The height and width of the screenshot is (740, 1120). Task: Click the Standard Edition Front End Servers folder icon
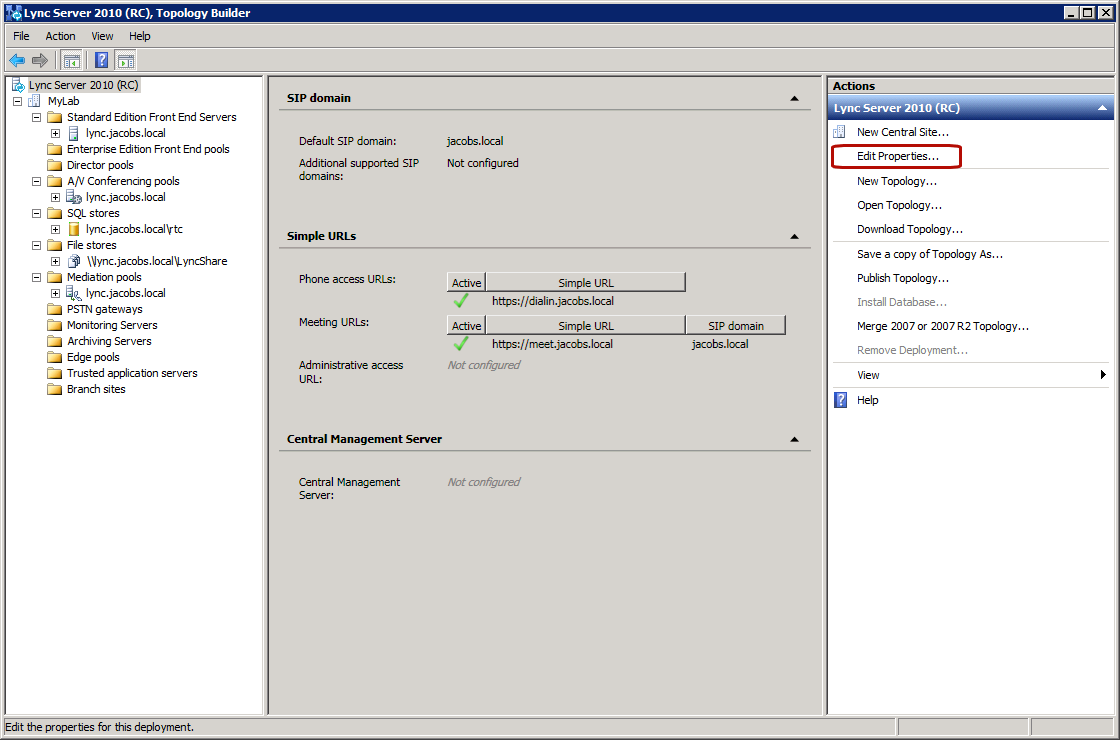[x=54, y=117]
